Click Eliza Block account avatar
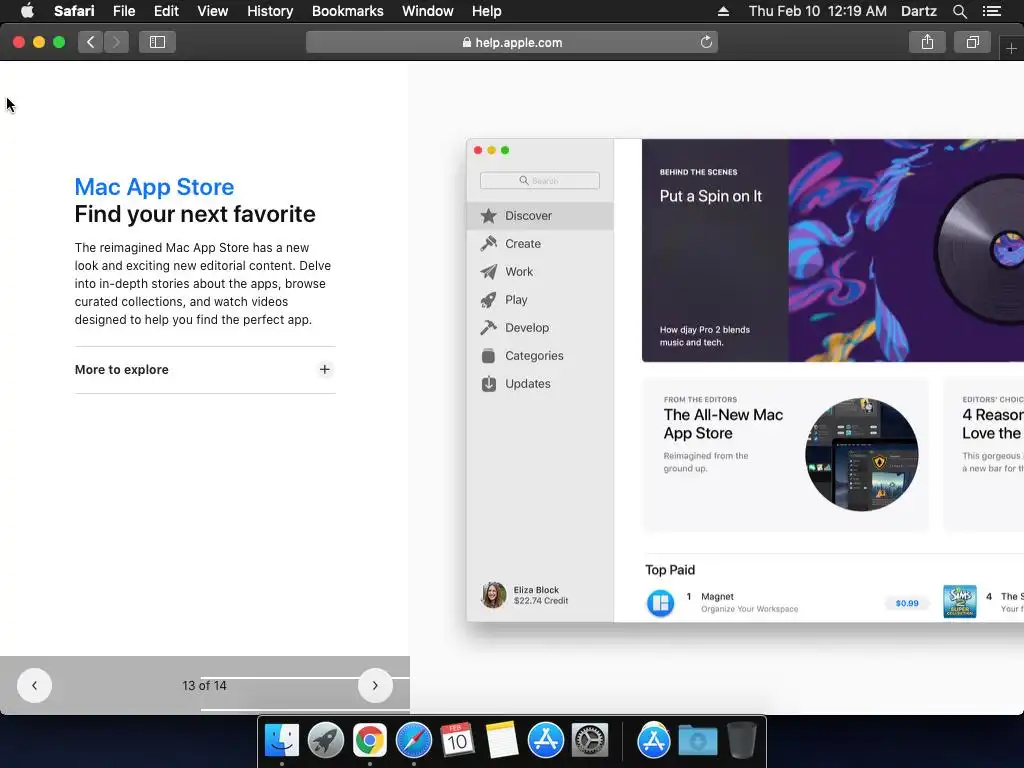This screenshot has height=768, width=1024. (494, 595)
